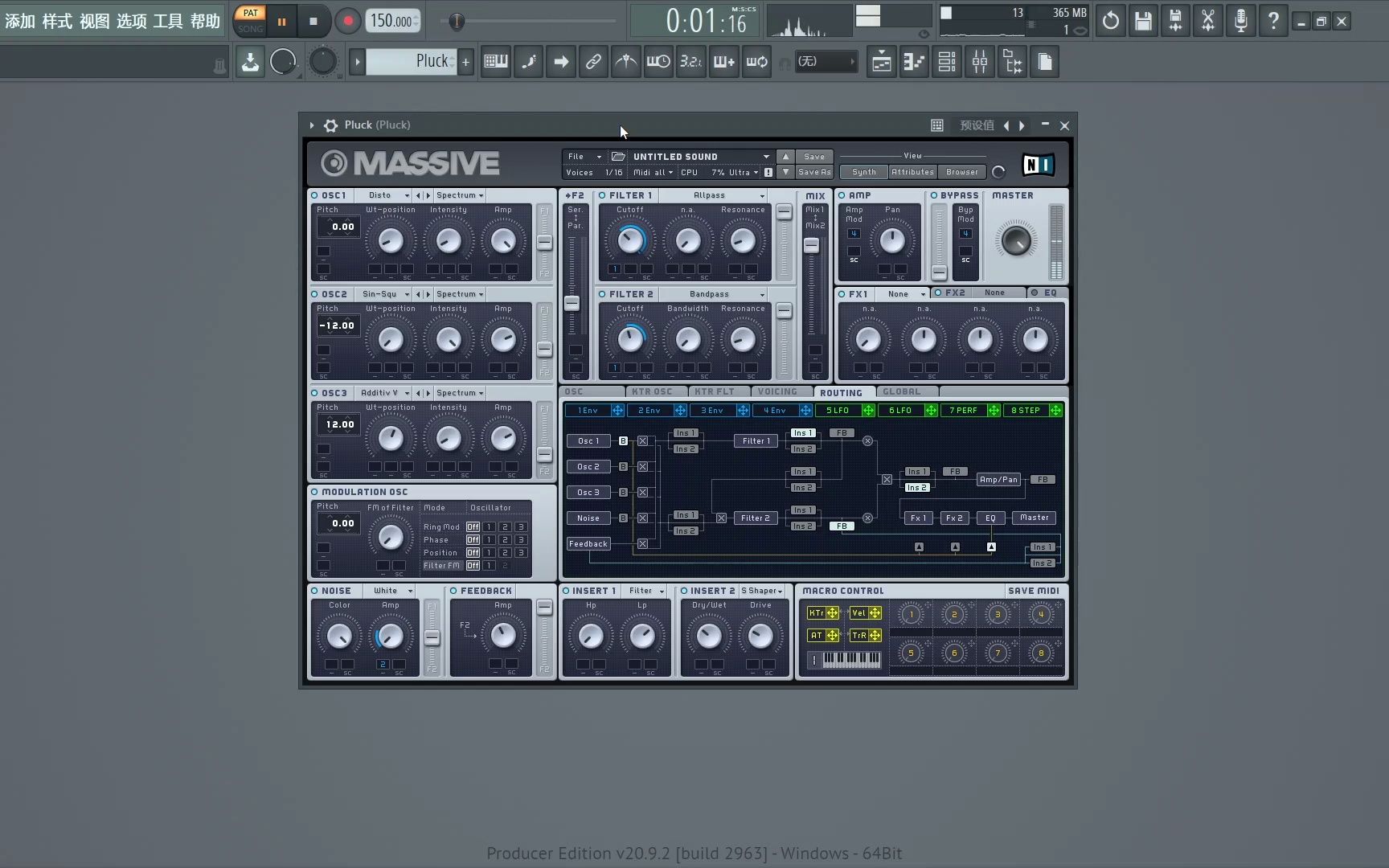
Task: Click the save project disk icon
Action: tap(1143, 21)
